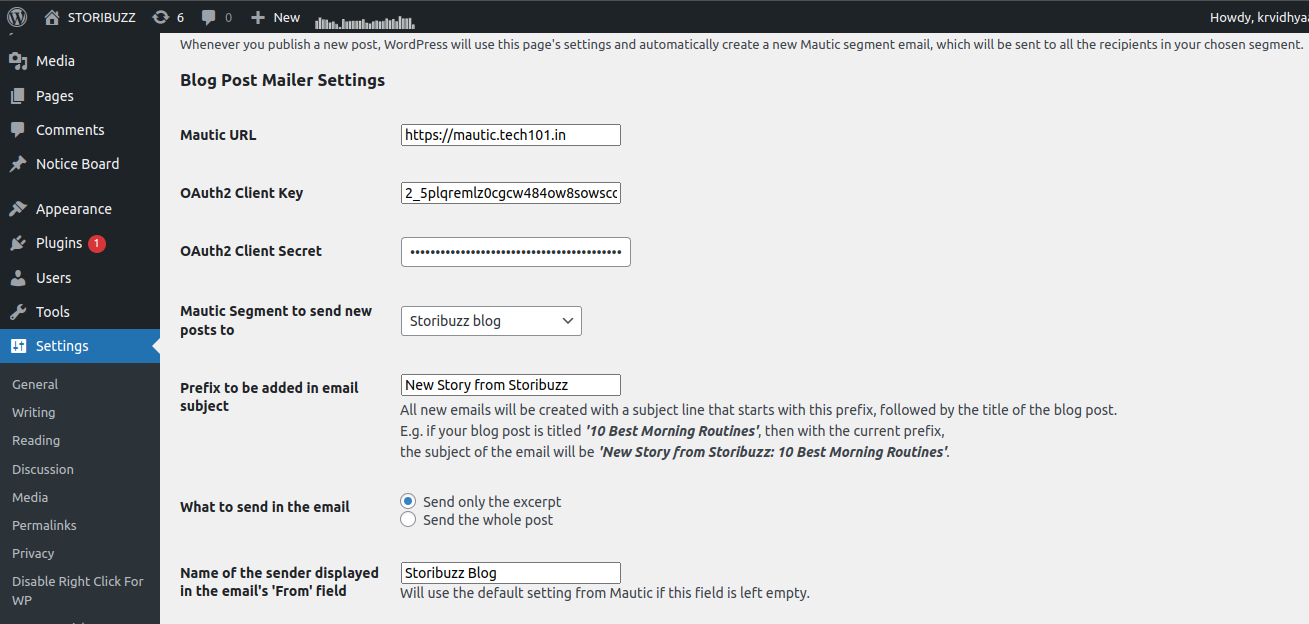Go to Permalinks settings submenu
Image resolution: width=1309 pixels, height=624 pixels.
pos(44,525)
